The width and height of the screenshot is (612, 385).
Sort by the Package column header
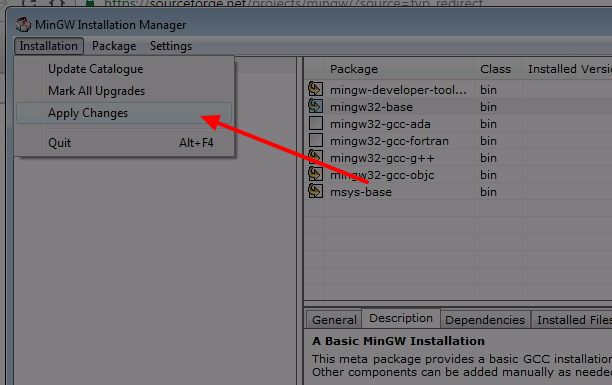click(x=399, y=69)
